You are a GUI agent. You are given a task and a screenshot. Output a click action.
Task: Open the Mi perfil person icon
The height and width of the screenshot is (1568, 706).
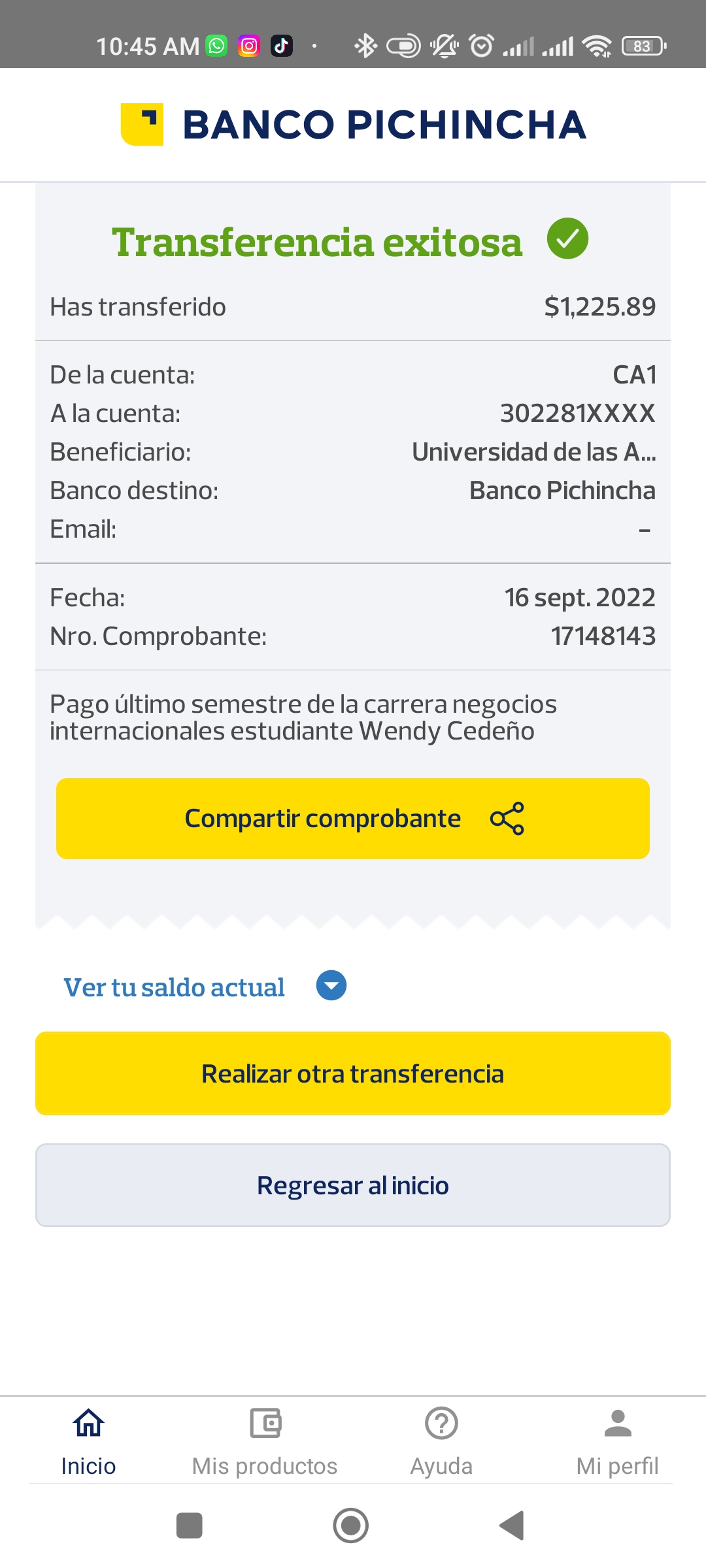[618, 1423]
